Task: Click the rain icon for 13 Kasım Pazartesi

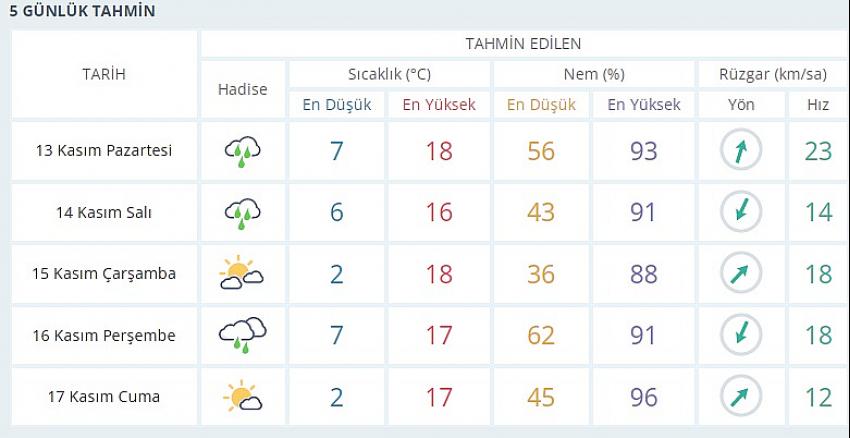Action: [x=242, y=151]
